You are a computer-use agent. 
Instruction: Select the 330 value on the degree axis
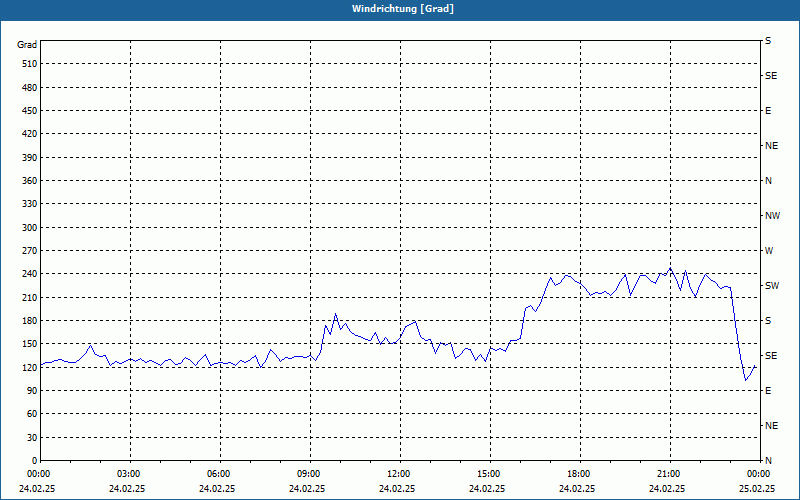(x=30, y=204)
